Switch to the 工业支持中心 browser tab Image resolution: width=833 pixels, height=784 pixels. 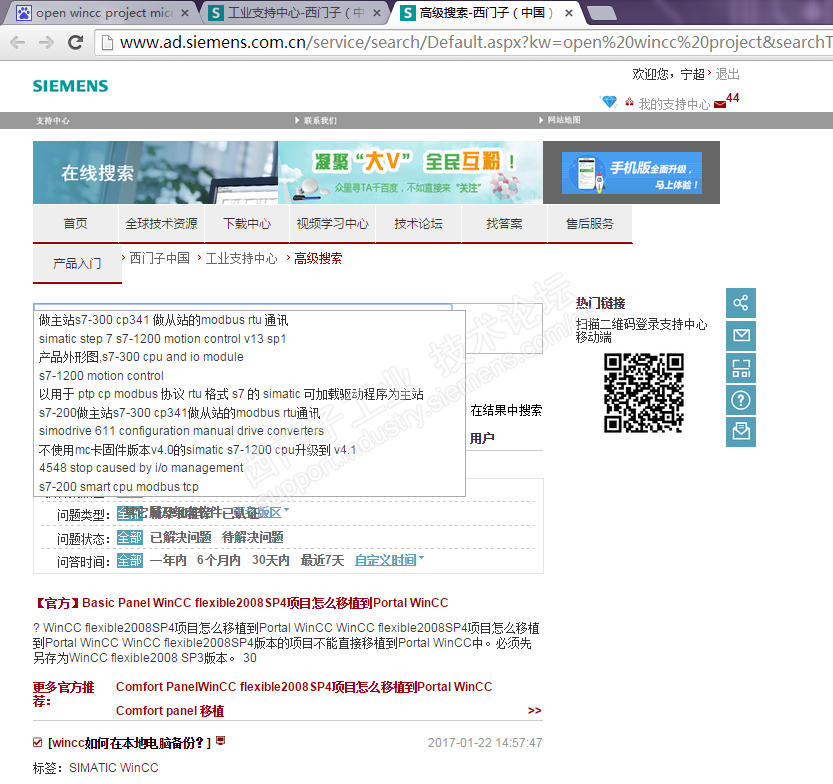point(296,13)
